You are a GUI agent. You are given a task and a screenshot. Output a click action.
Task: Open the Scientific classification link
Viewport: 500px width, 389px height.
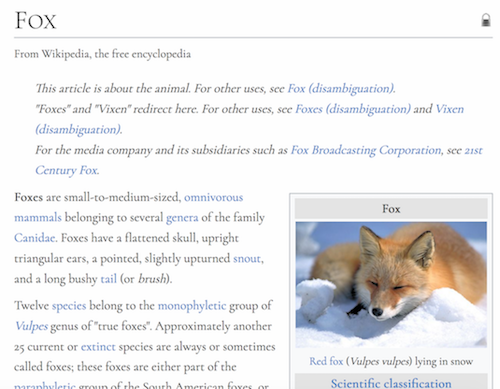click(x=391, y=383)
